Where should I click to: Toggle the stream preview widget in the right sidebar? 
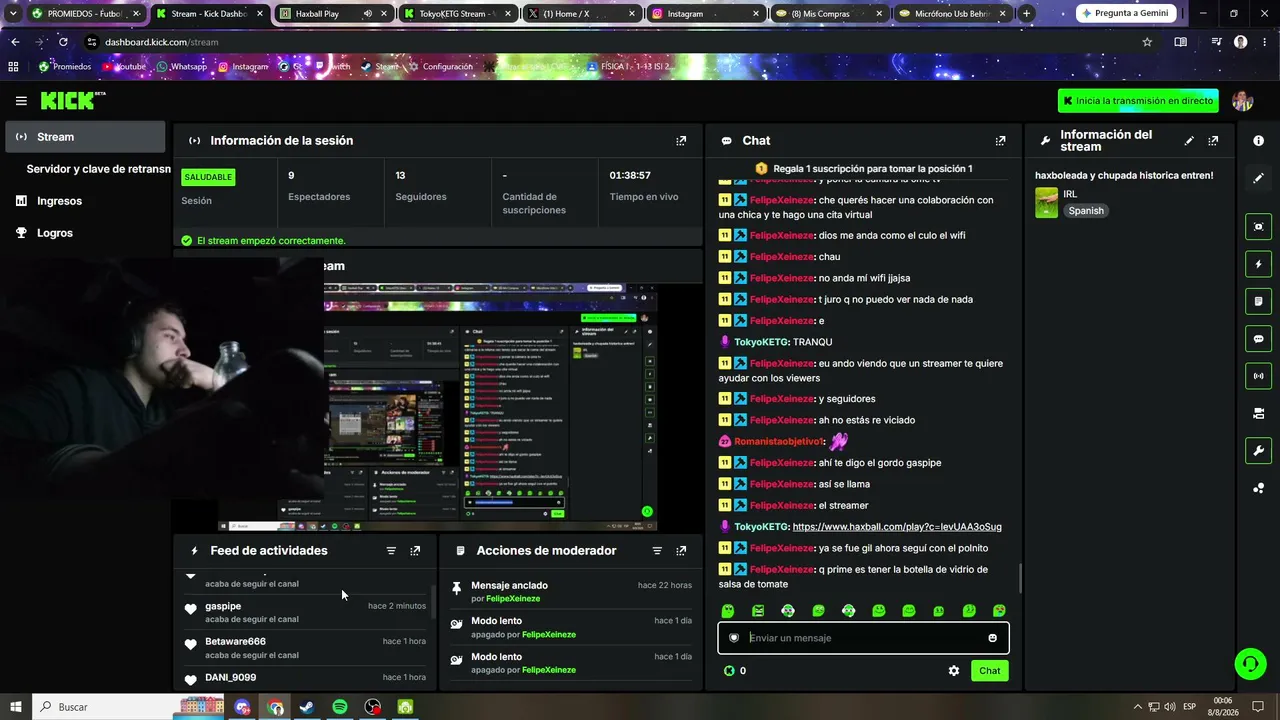point(1258,227)
